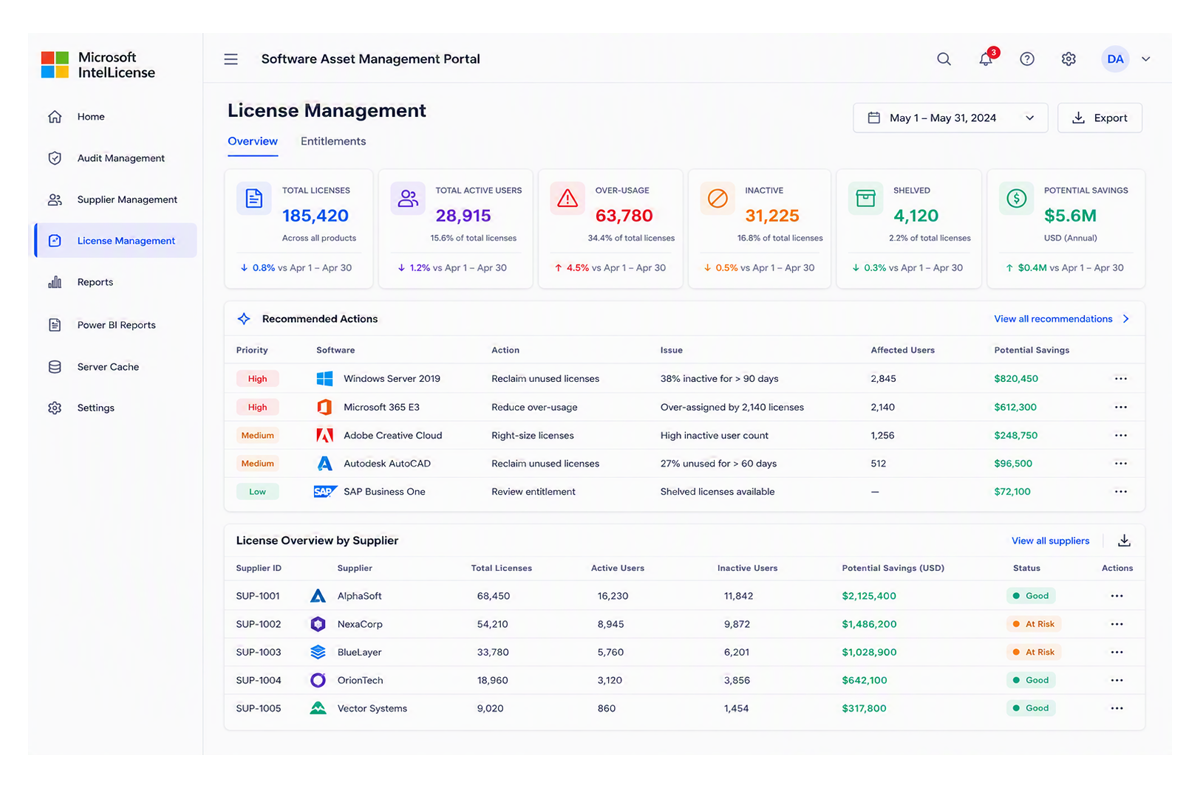Open actions menu for AlphaSoft row
The image size is (1200, 788).
1117,596
